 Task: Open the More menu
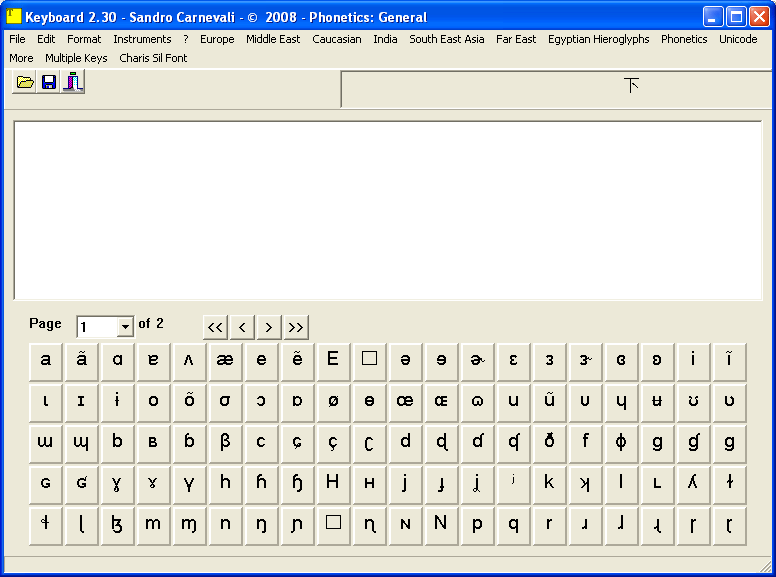tap(21, 58)
